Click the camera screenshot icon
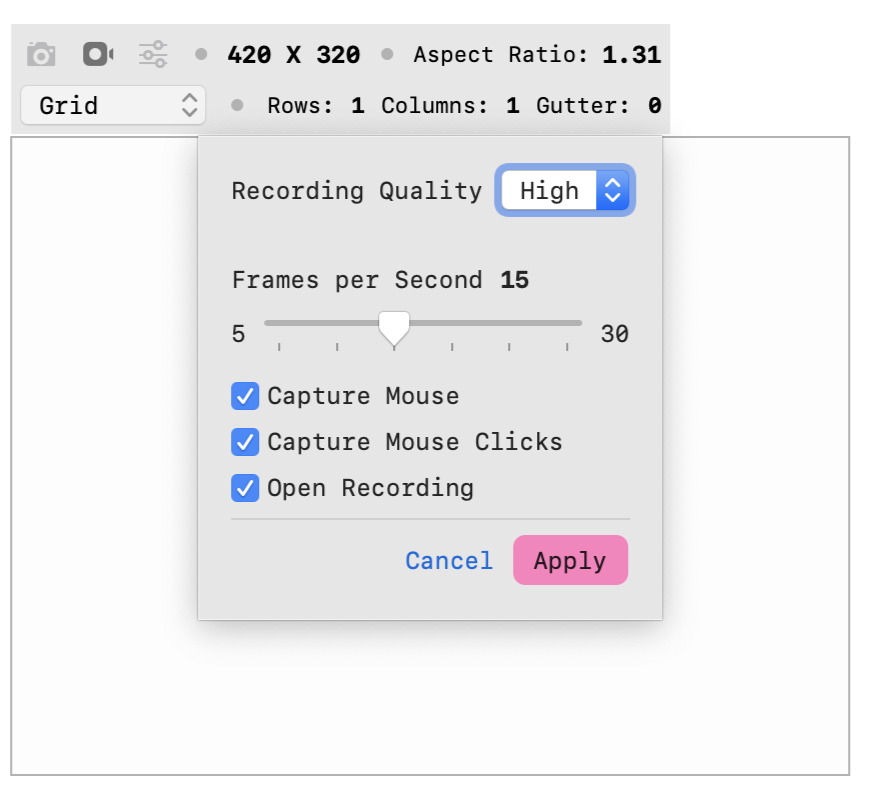 coord(41,54)
